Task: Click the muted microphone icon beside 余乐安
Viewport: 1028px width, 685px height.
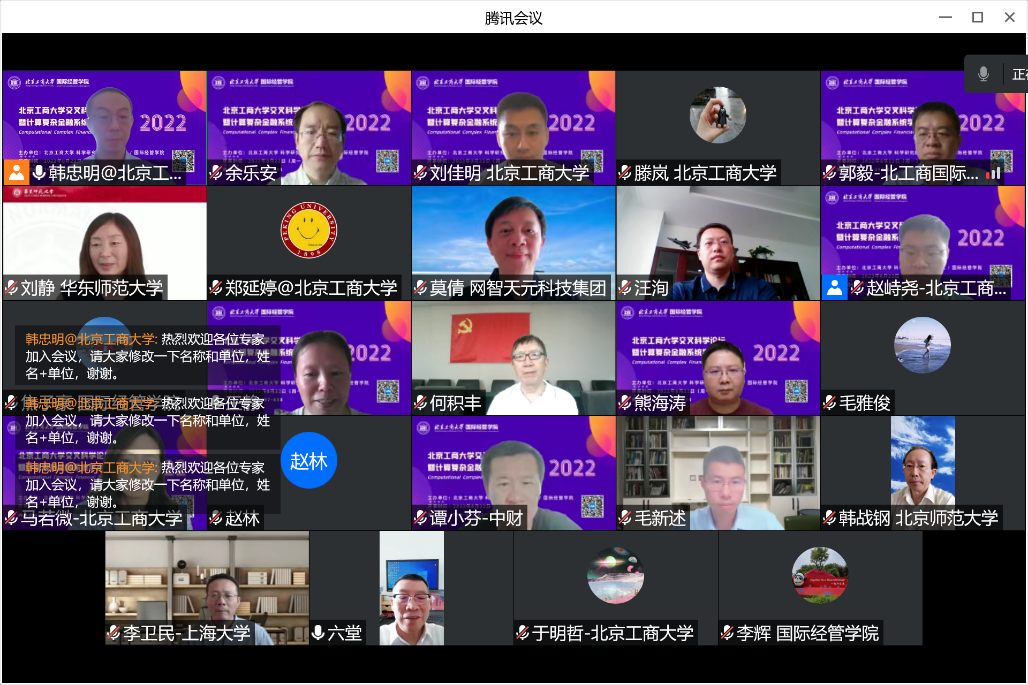Action: [x=216, y=173]
